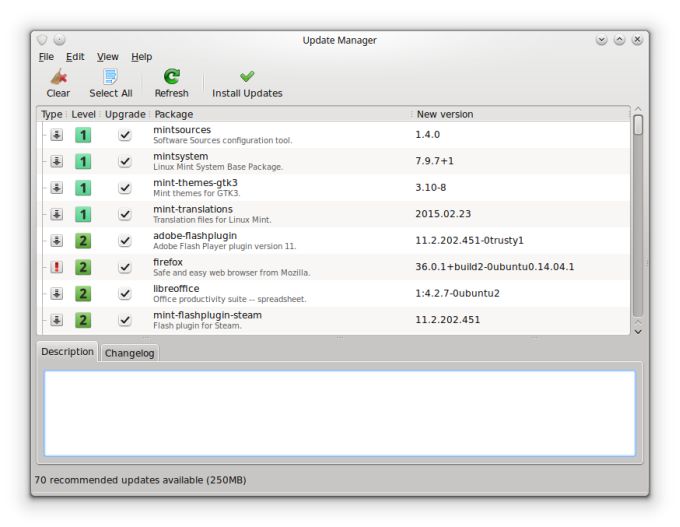
Task: Click the red security type icon for firefox
Action: pyautogui.click(x=57, y=267)
